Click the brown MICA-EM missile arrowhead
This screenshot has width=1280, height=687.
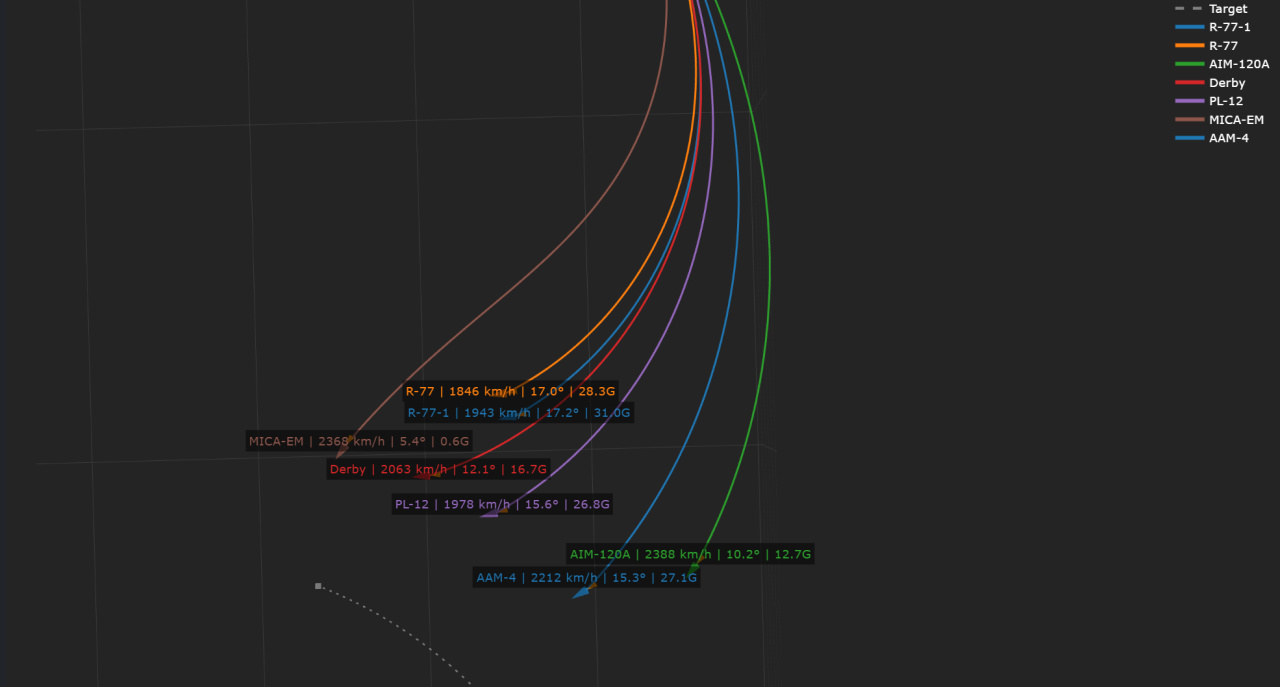coord(340,454)
